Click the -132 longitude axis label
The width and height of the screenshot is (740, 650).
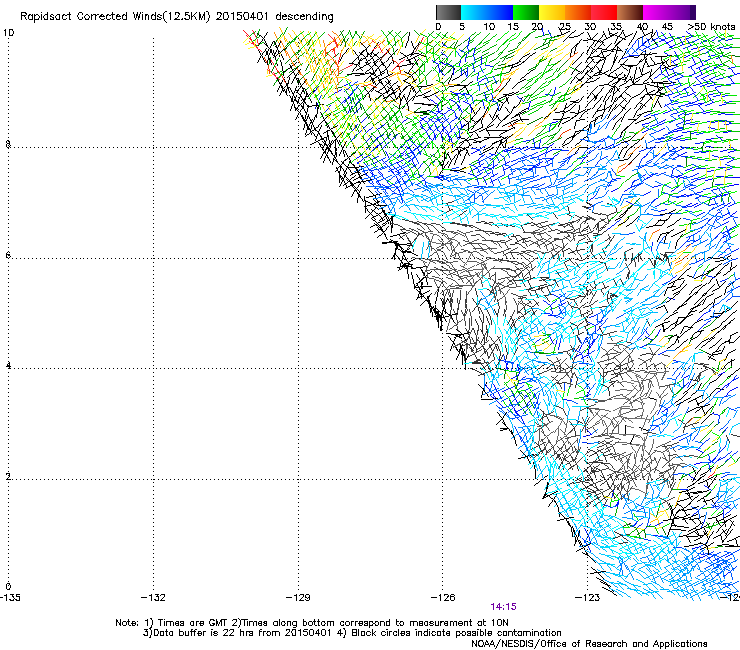[x=153, y=598]
